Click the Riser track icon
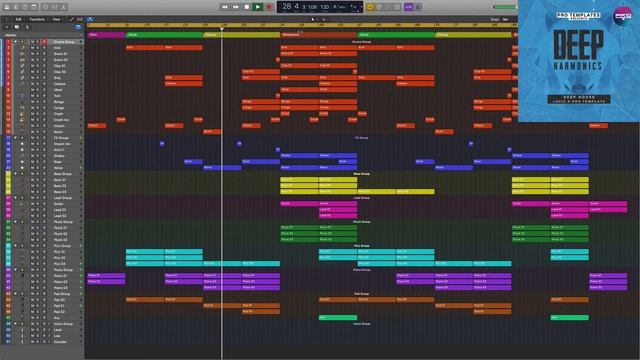Image resolution: width=640 pixels, height=360 pixels. (22, 162)
